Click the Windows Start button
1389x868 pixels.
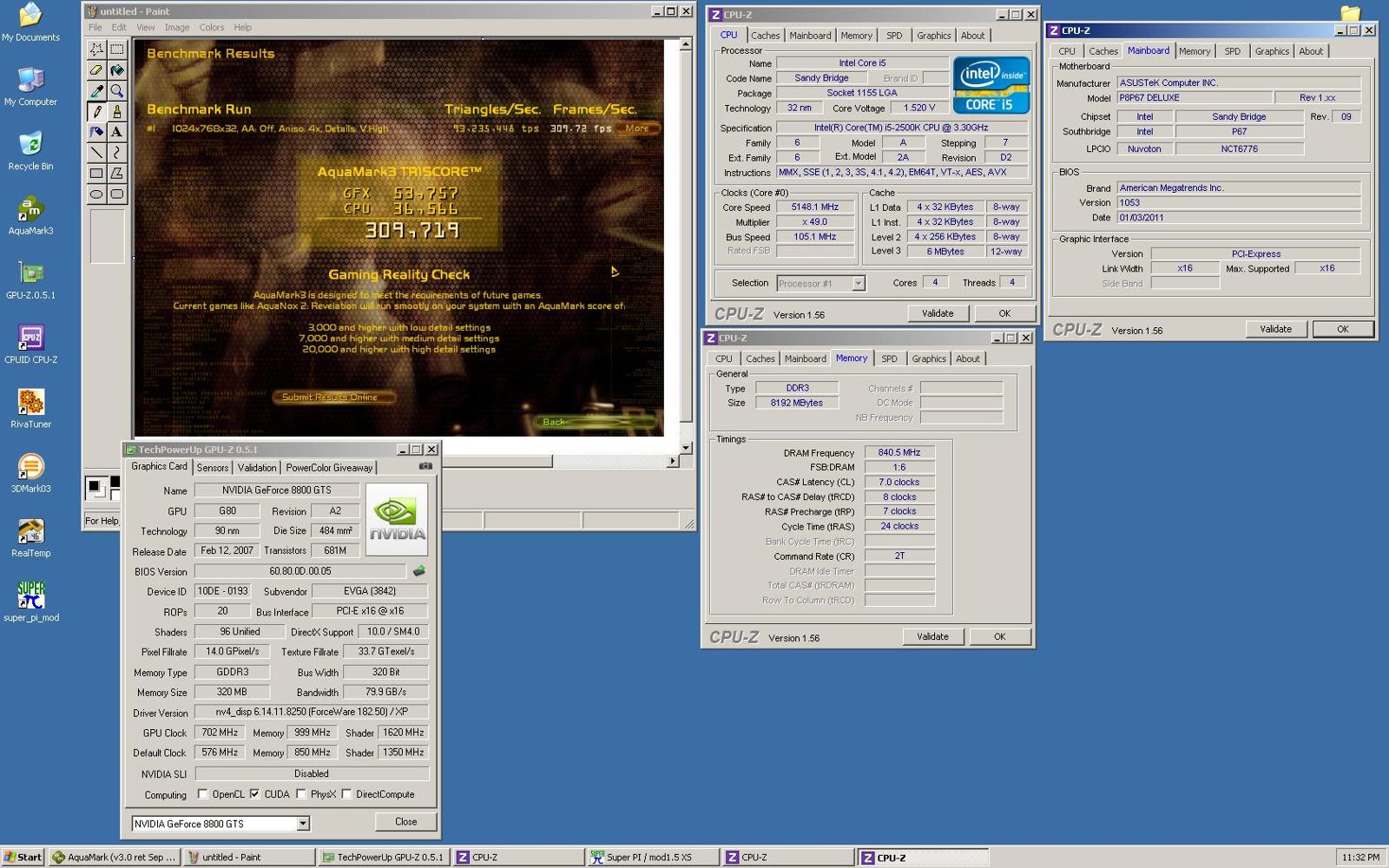[x=23, y=857]
